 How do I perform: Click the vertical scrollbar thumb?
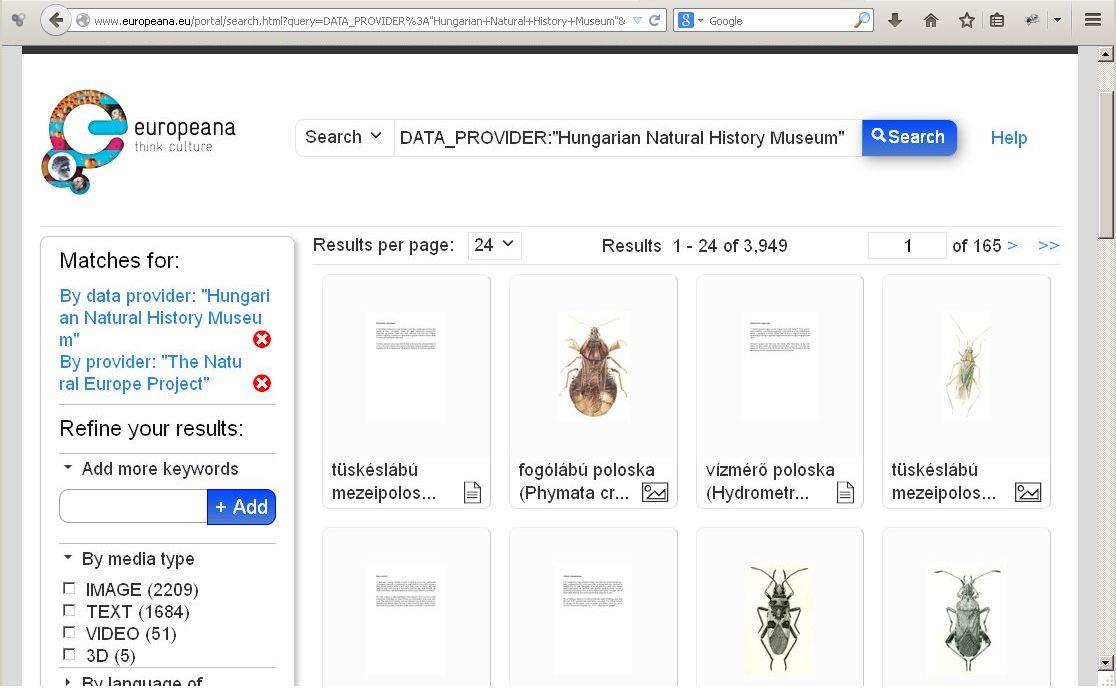[x=1105, y=165]
